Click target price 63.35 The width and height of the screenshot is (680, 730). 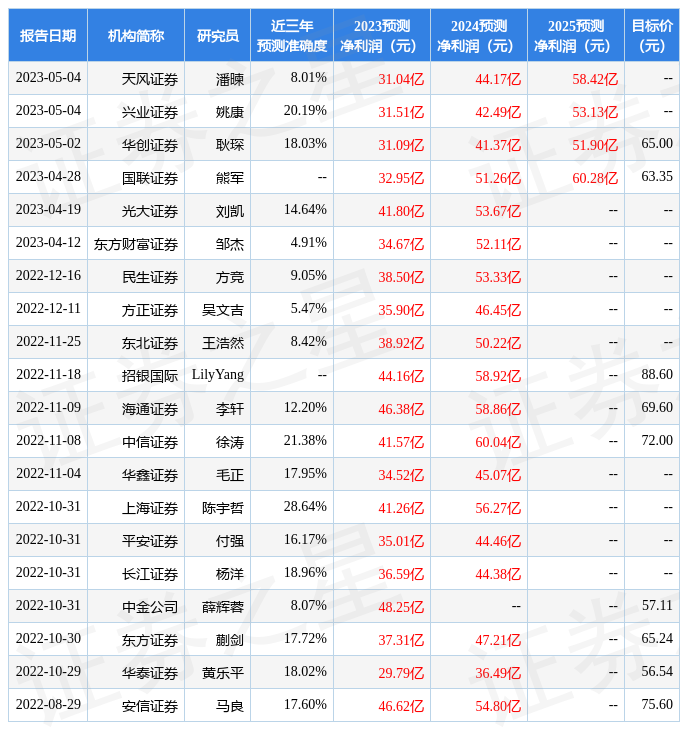(x=657, y=176)
